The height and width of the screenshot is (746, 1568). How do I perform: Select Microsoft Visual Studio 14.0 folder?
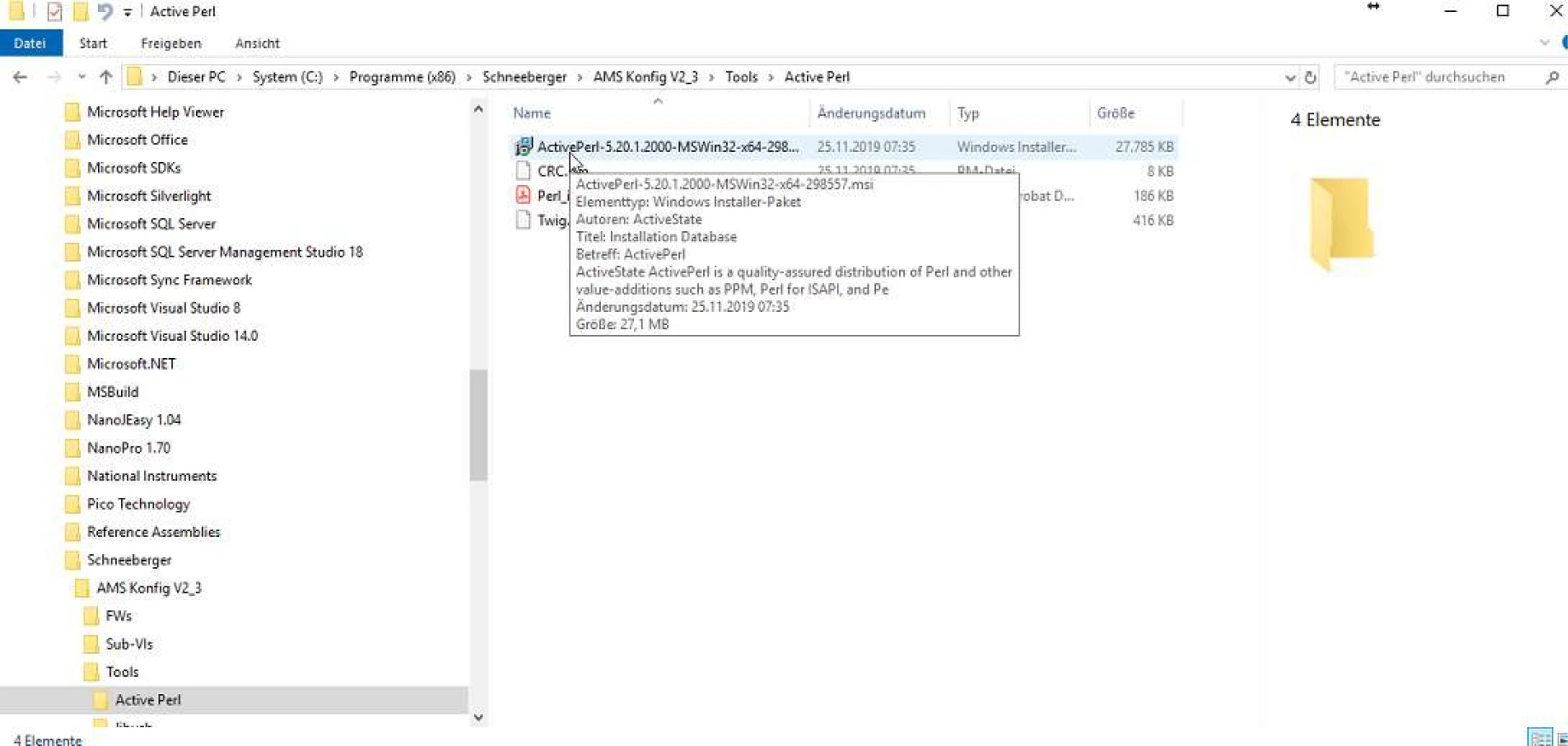(x=172, y=336)
